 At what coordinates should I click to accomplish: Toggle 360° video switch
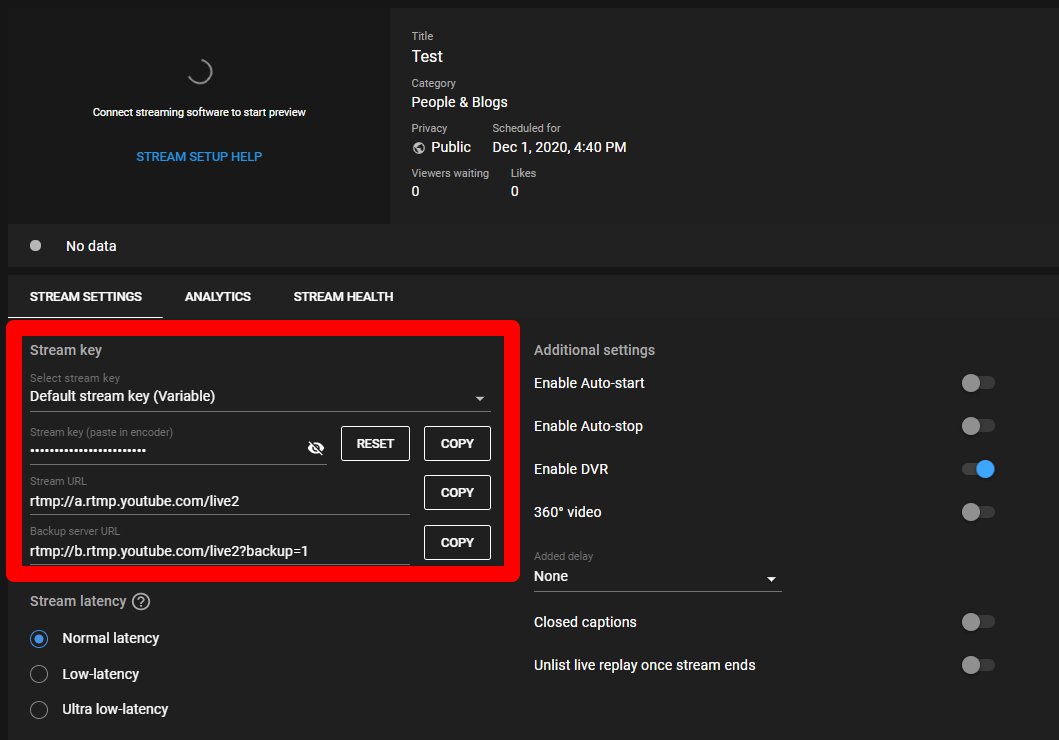click(x=977, y=512)
